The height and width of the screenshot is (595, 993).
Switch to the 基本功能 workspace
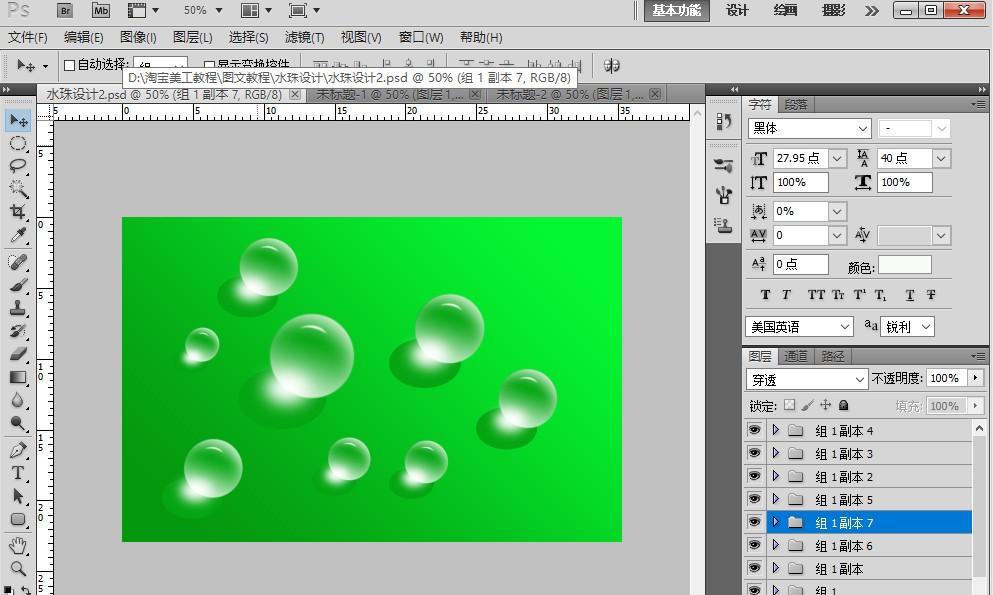(676, 10)
